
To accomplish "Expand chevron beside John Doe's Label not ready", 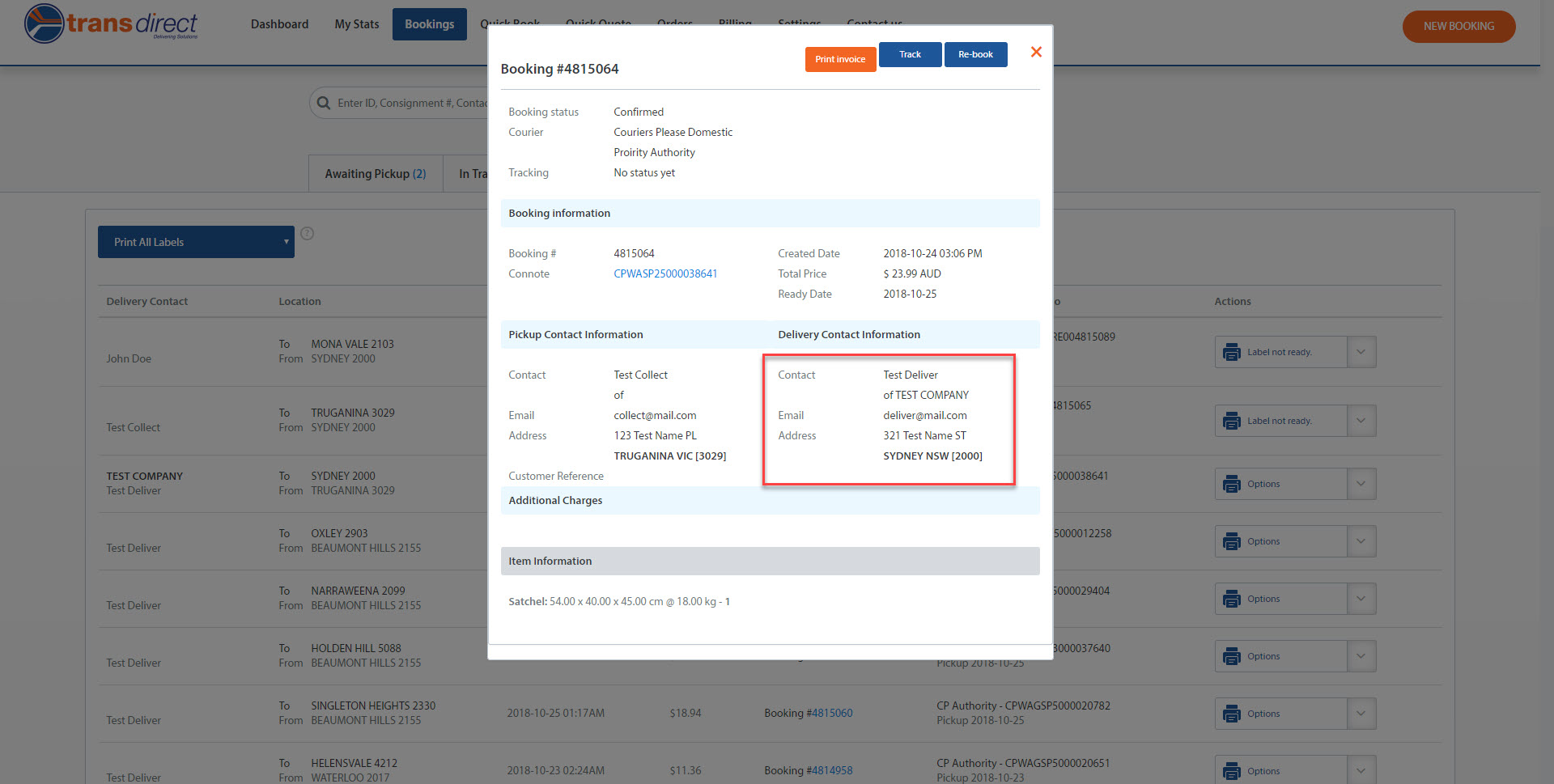I will [1361, 352].
